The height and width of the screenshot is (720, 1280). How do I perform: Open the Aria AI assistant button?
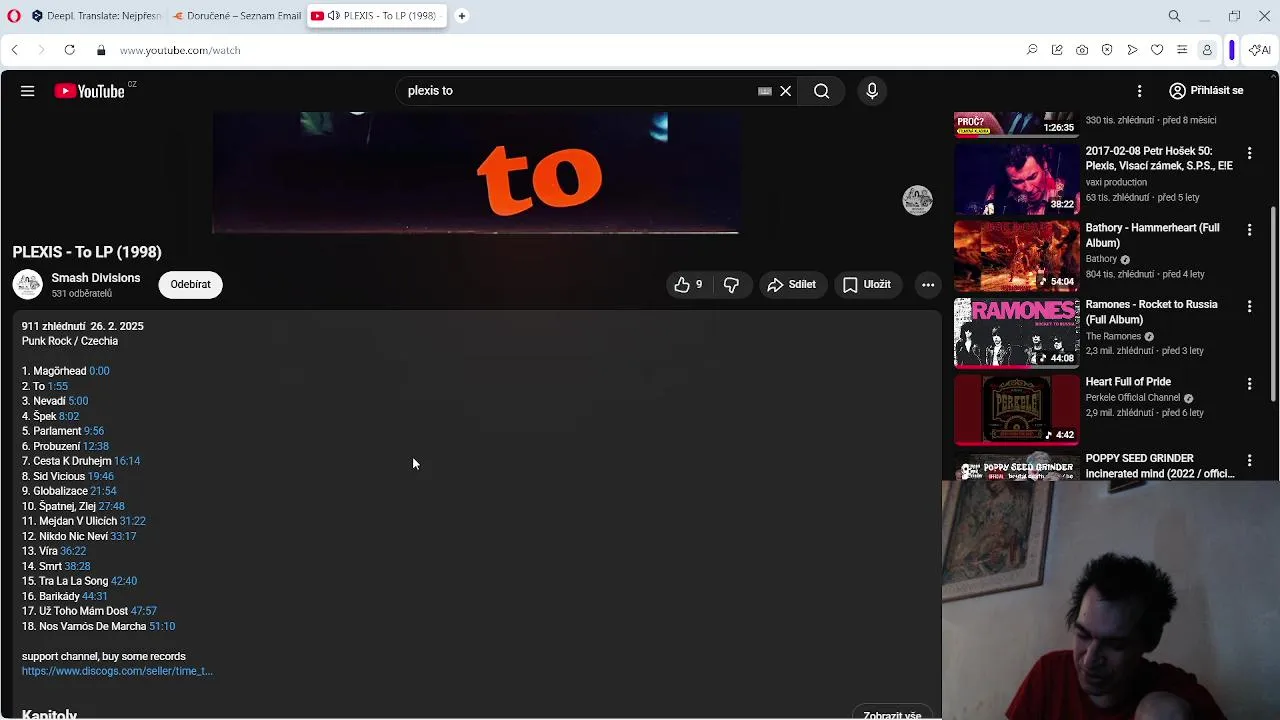(1259, 50)
